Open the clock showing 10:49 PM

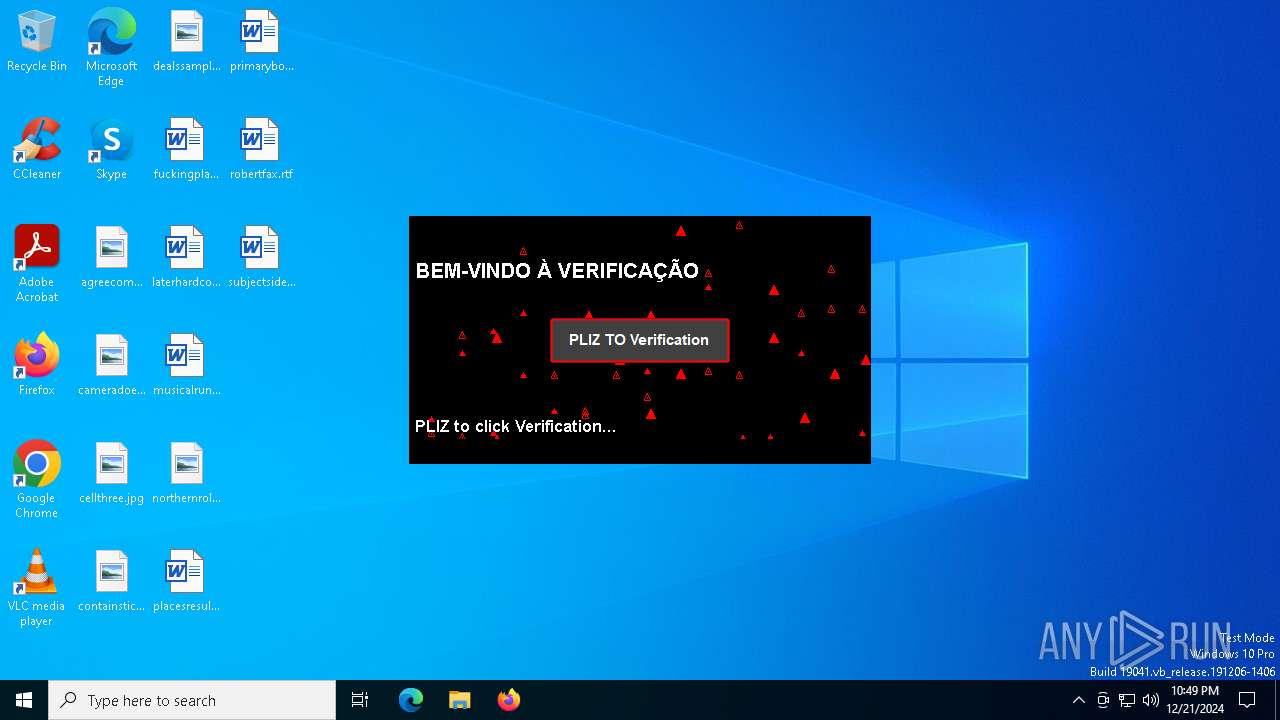pos(1195,700)
